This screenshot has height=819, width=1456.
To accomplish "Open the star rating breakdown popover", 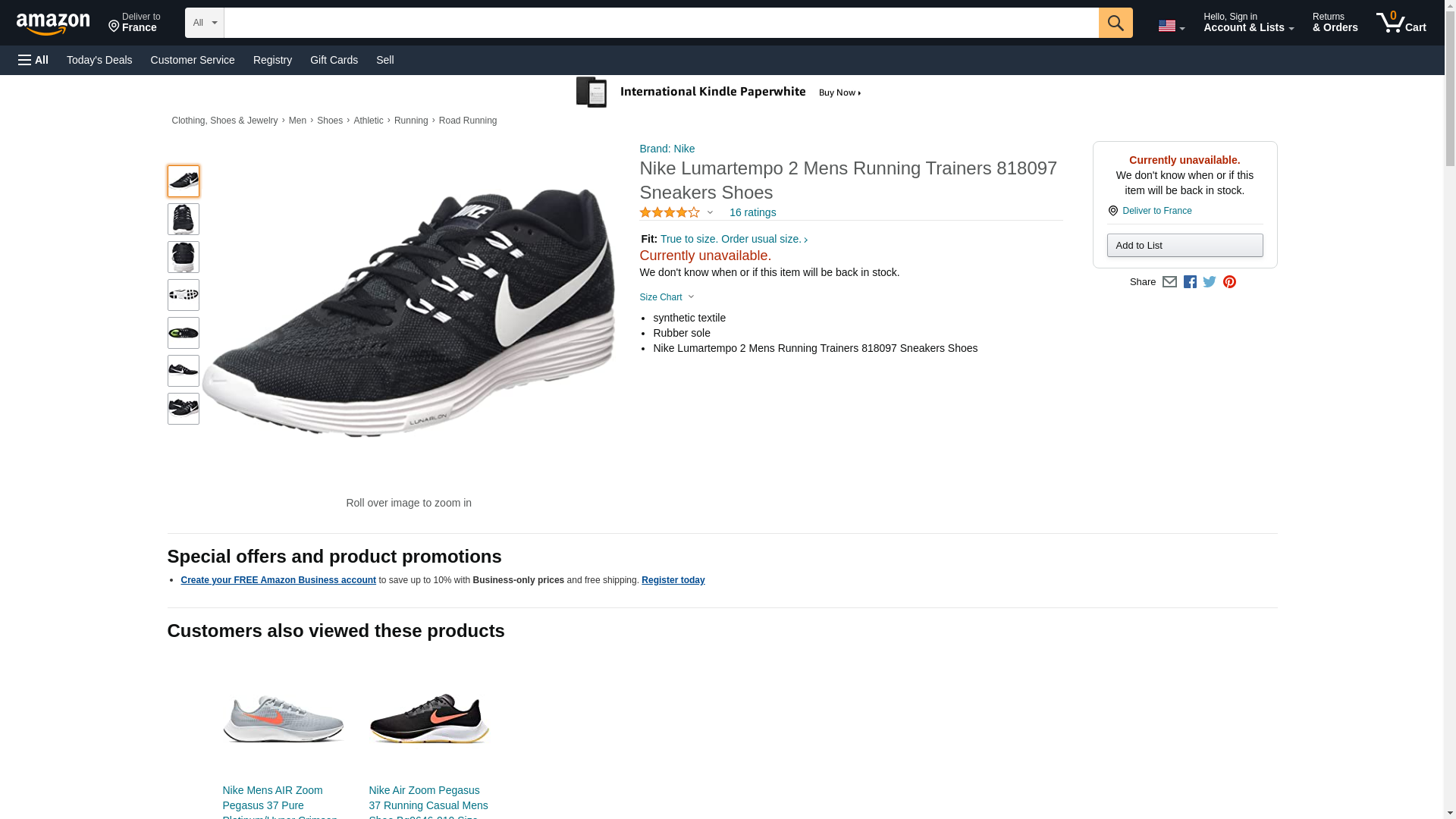I will (x=676, y=213).
